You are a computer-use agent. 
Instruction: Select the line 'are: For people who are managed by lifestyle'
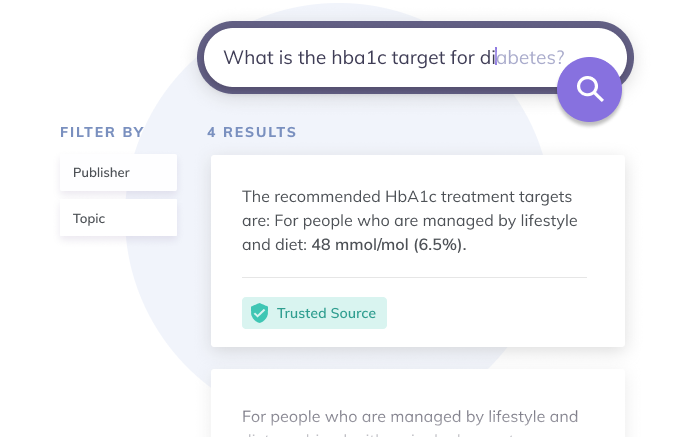click(x=410, y=221)
